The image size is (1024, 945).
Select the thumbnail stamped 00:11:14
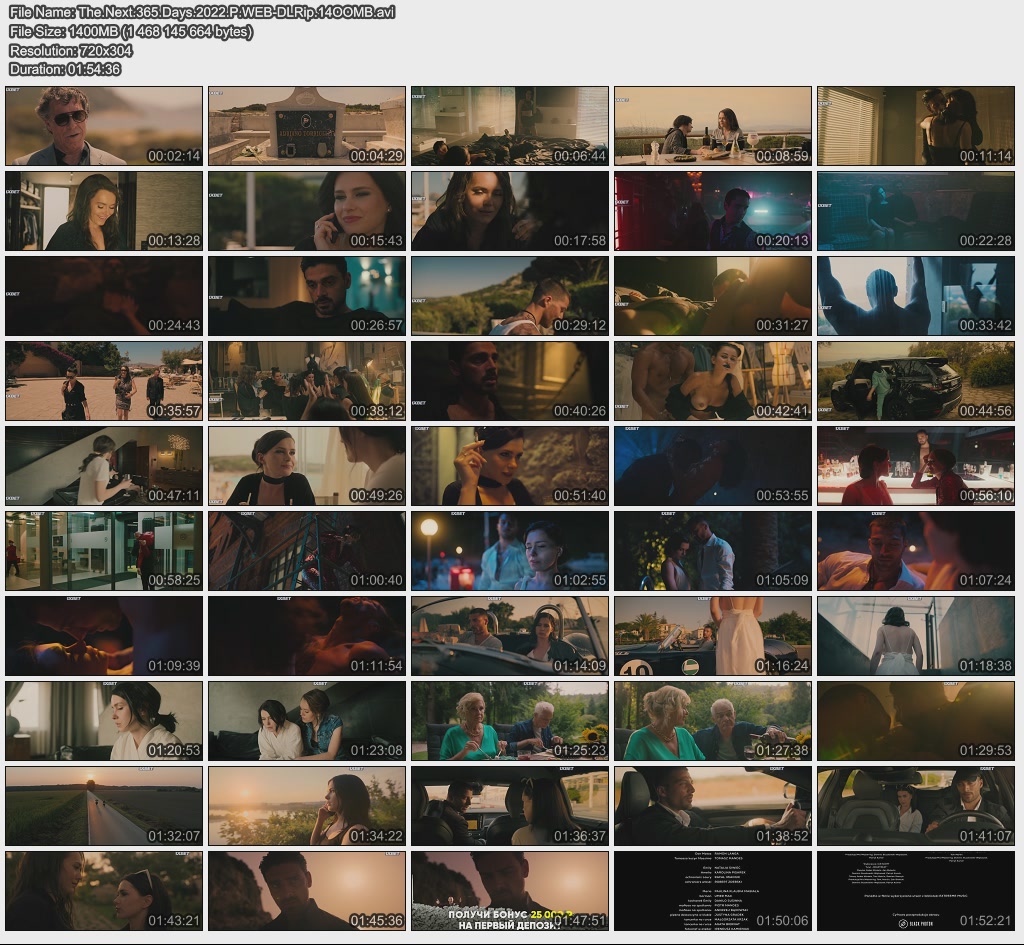click(916, 126)
